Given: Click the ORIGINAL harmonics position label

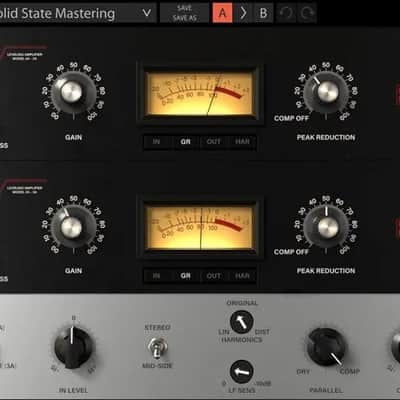Looking at the screenshot, I should click(242, 303).
